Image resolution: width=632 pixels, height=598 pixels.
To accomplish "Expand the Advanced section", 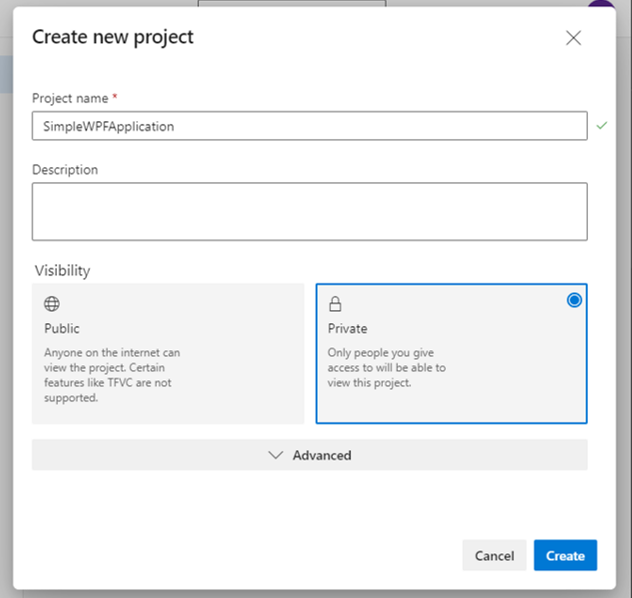I will click(x=310, y=455).
